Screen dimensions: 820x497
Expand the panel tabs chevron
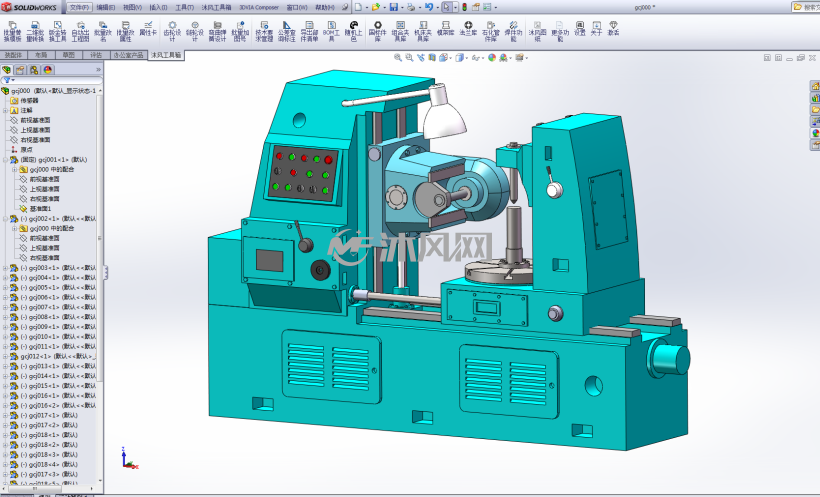click(98, 70)
